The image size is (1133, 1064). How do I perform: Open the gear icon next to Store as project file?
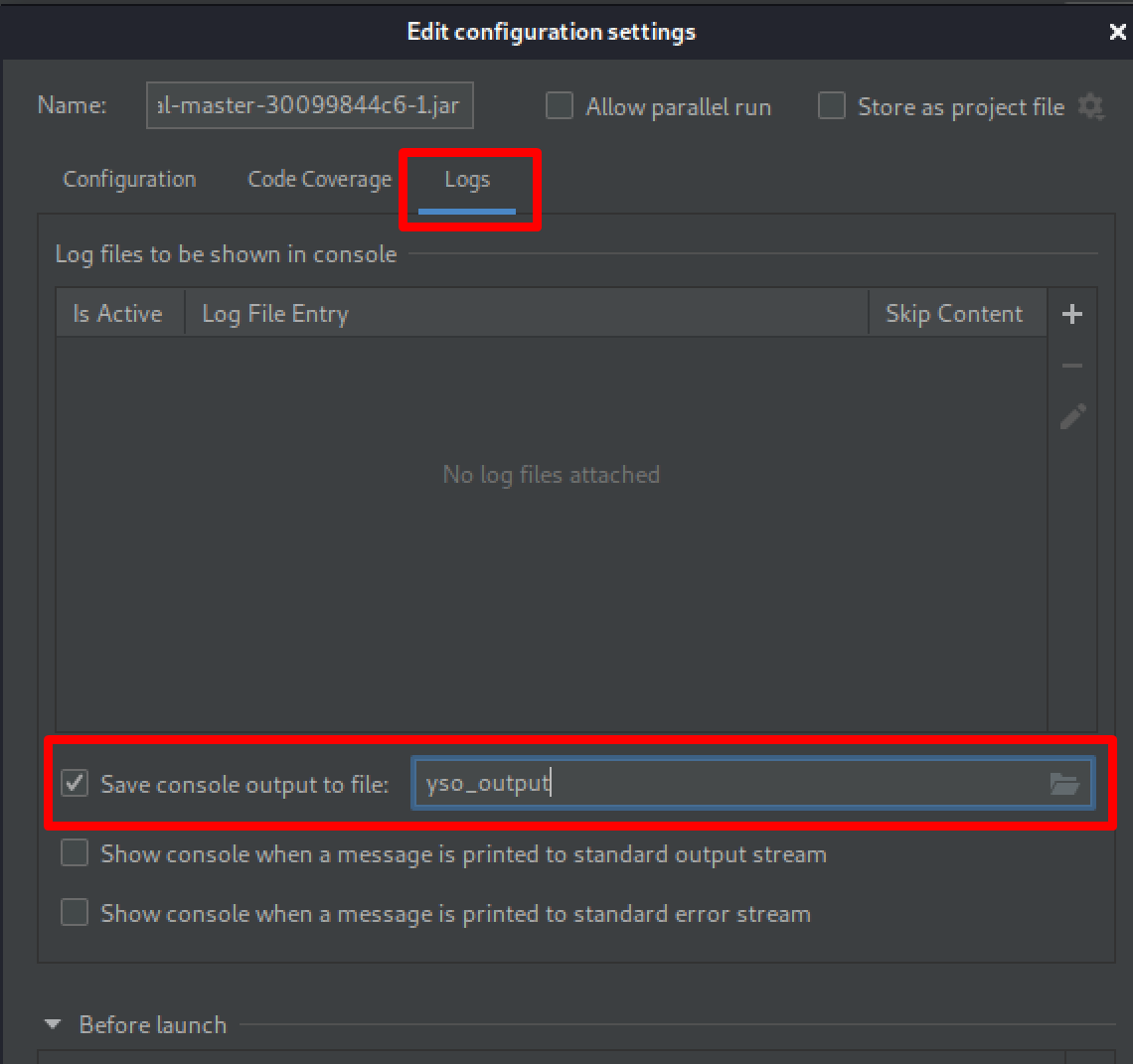(x=1091, y=107)
